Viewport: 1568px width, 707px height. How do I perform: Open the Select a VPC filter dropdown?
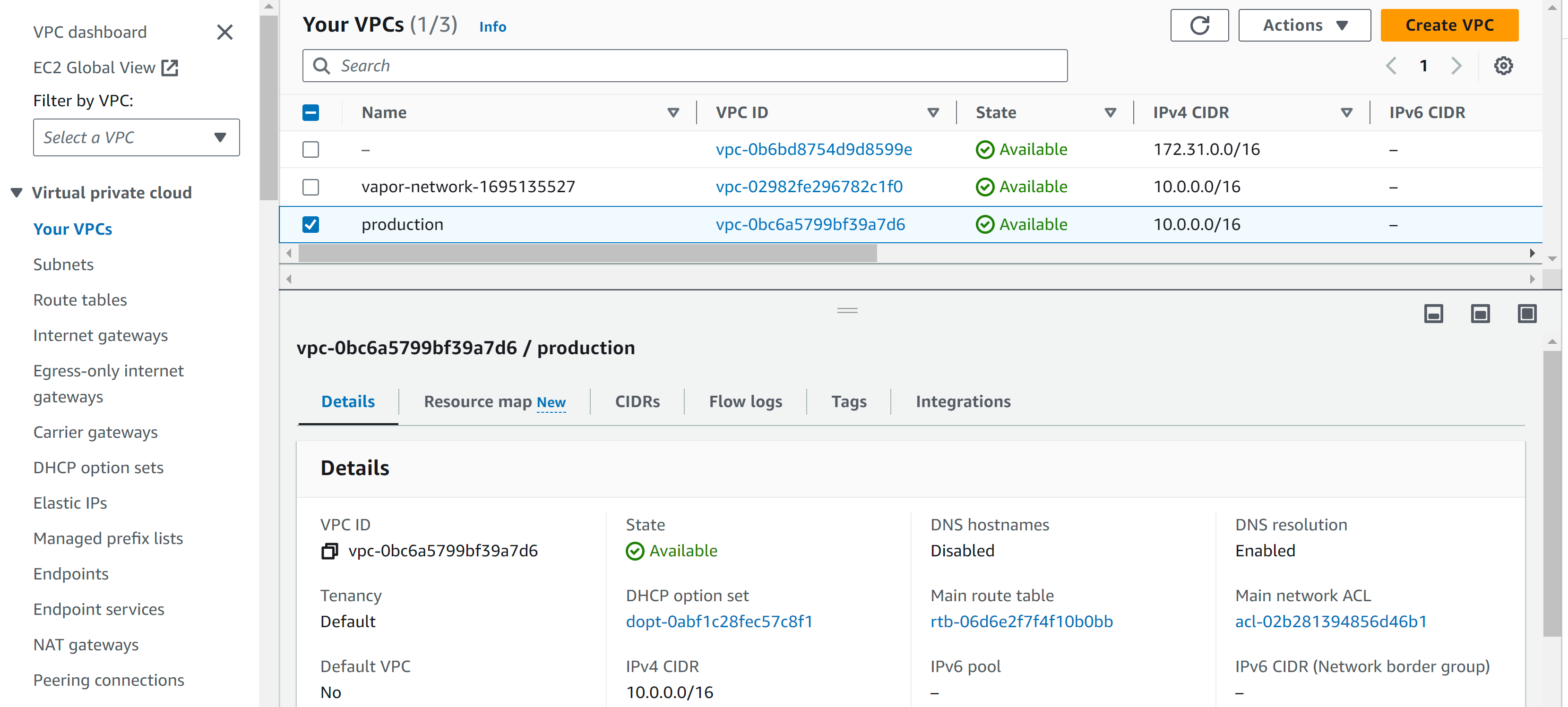coord(137,137)
